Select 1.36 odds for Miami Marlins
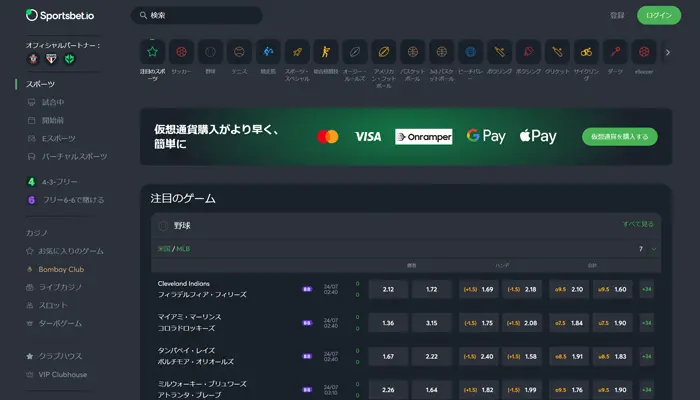This screenshot has width=700, height=400. pyautogui.click(x=388, y=323)
